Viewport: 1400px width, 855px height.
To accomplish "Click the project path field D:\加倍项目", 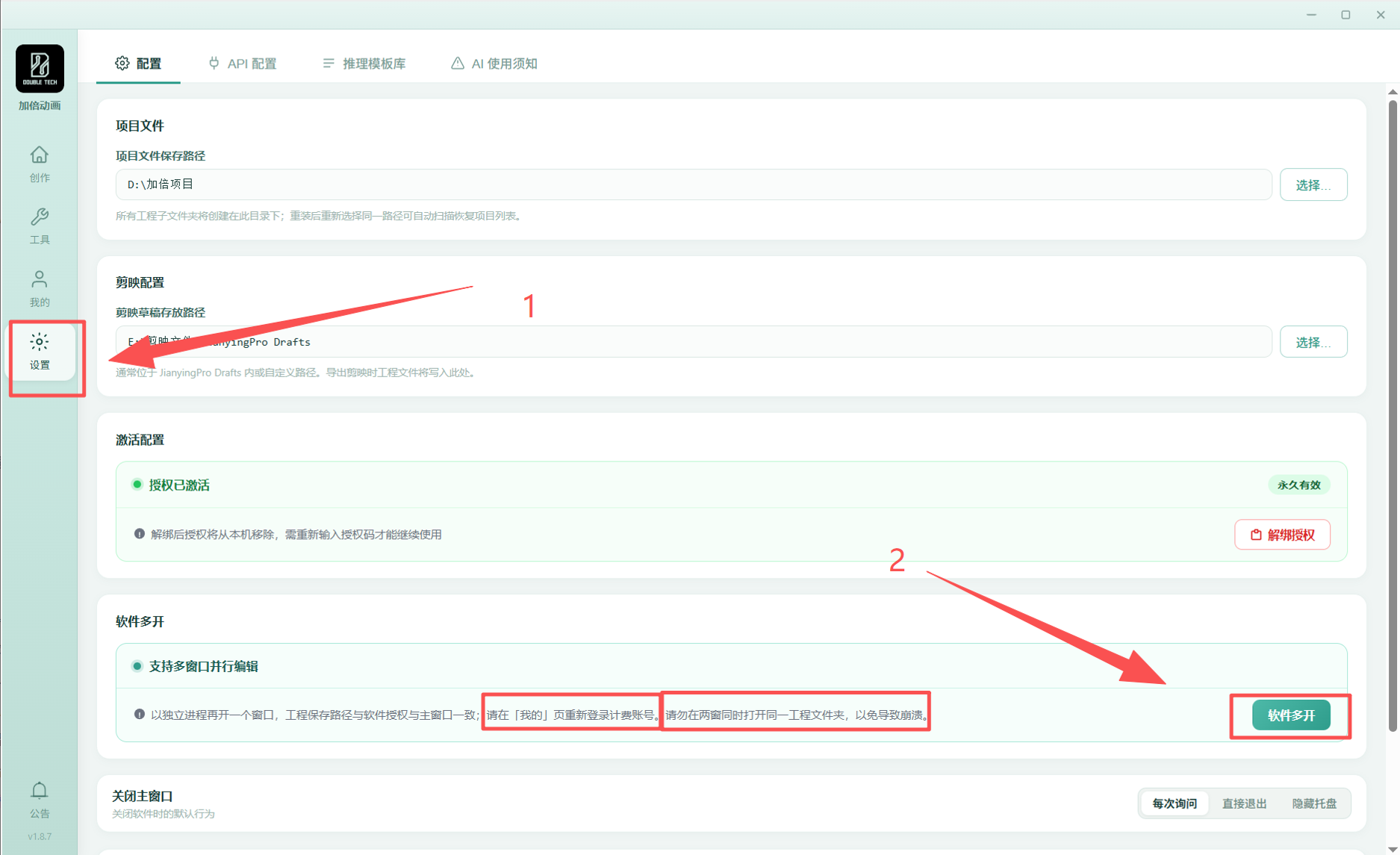I will 694,184.
